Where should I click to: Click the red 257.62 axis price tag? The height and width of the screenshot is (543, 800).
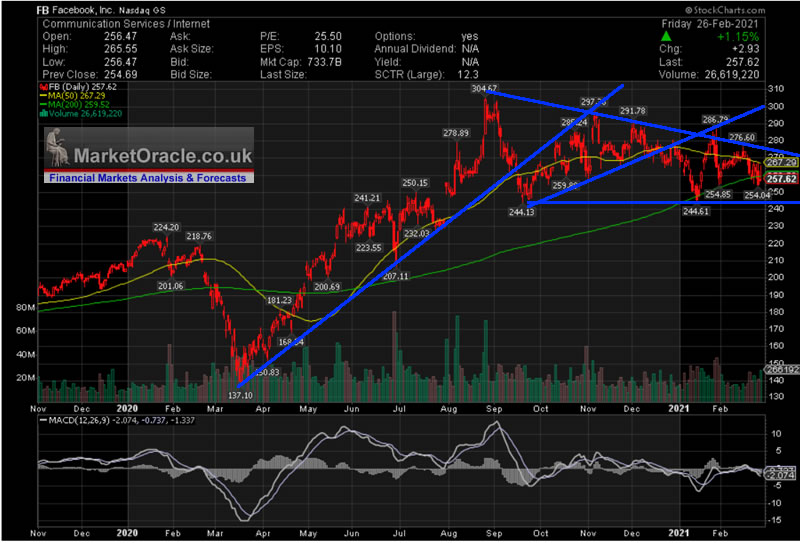pyautogui.click(x=780, y=179)
